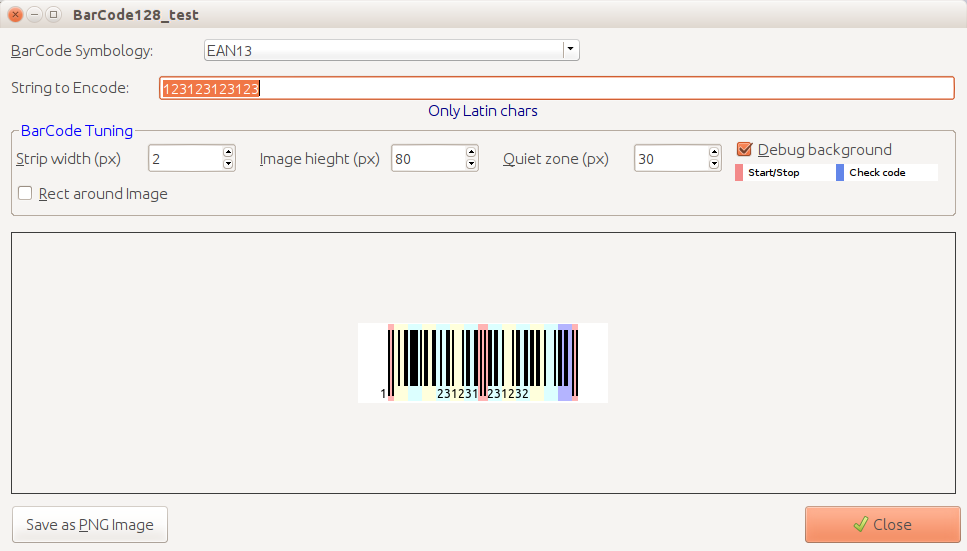Decrease Quiet zone with down arrow

click(x=714, y=164)
